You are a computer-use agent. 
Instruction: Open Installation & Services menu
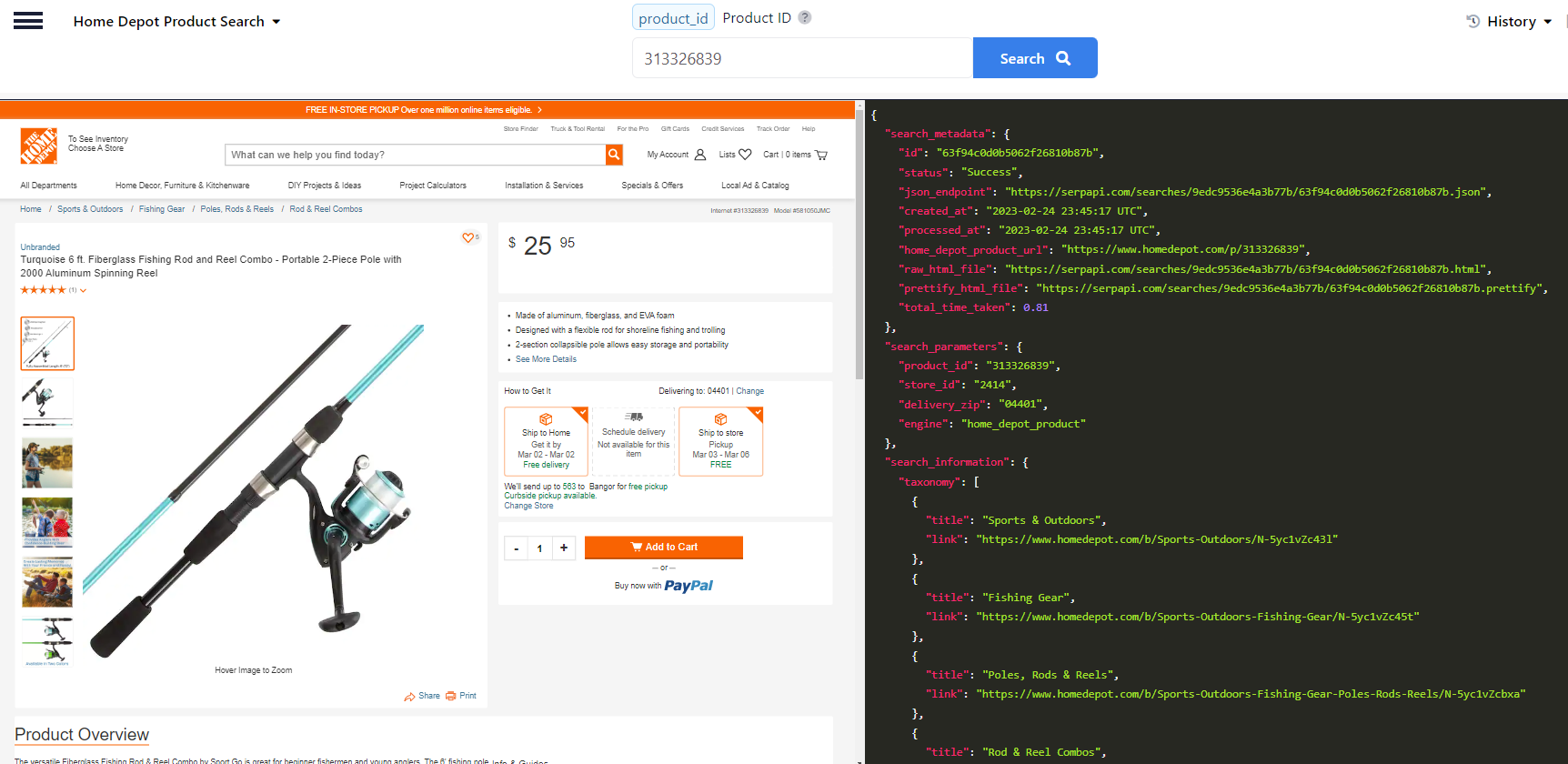(x=544, y=186)
